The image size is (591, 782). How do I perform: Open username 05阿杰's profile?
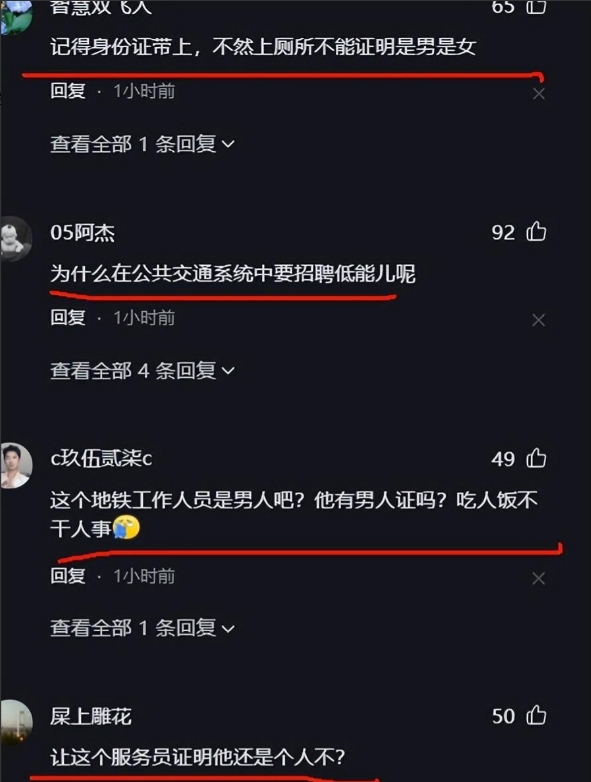(82, 233)
